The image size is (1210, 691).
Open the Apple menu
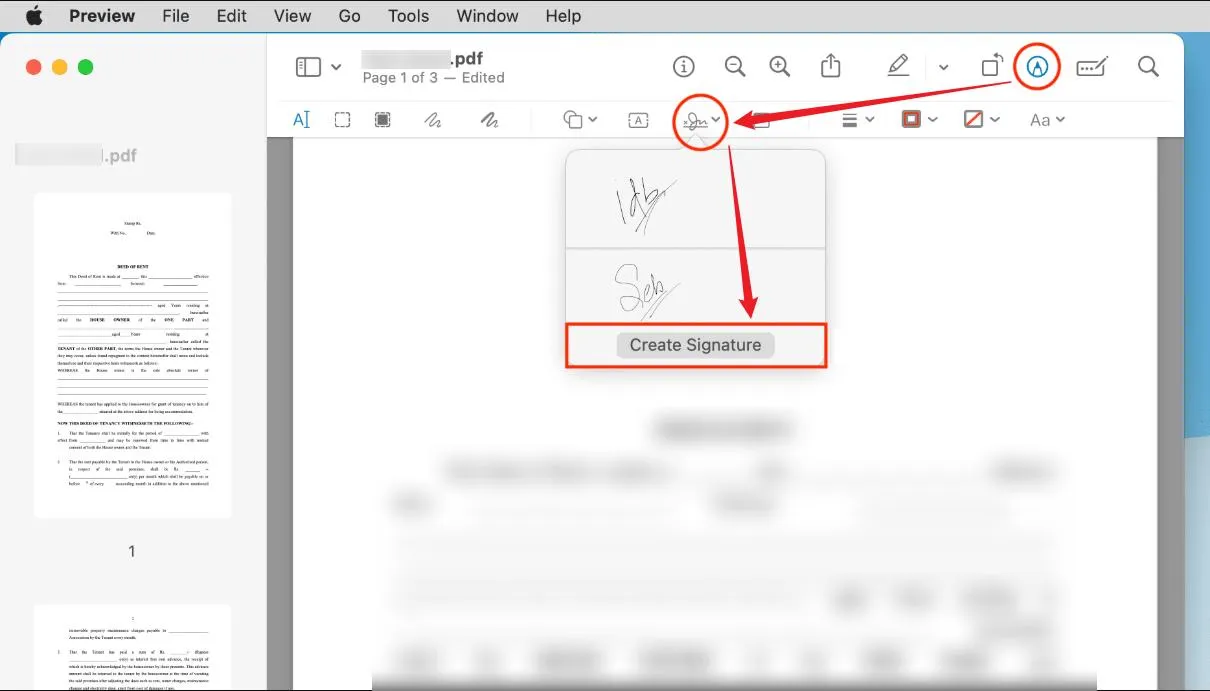coord(34,15)
